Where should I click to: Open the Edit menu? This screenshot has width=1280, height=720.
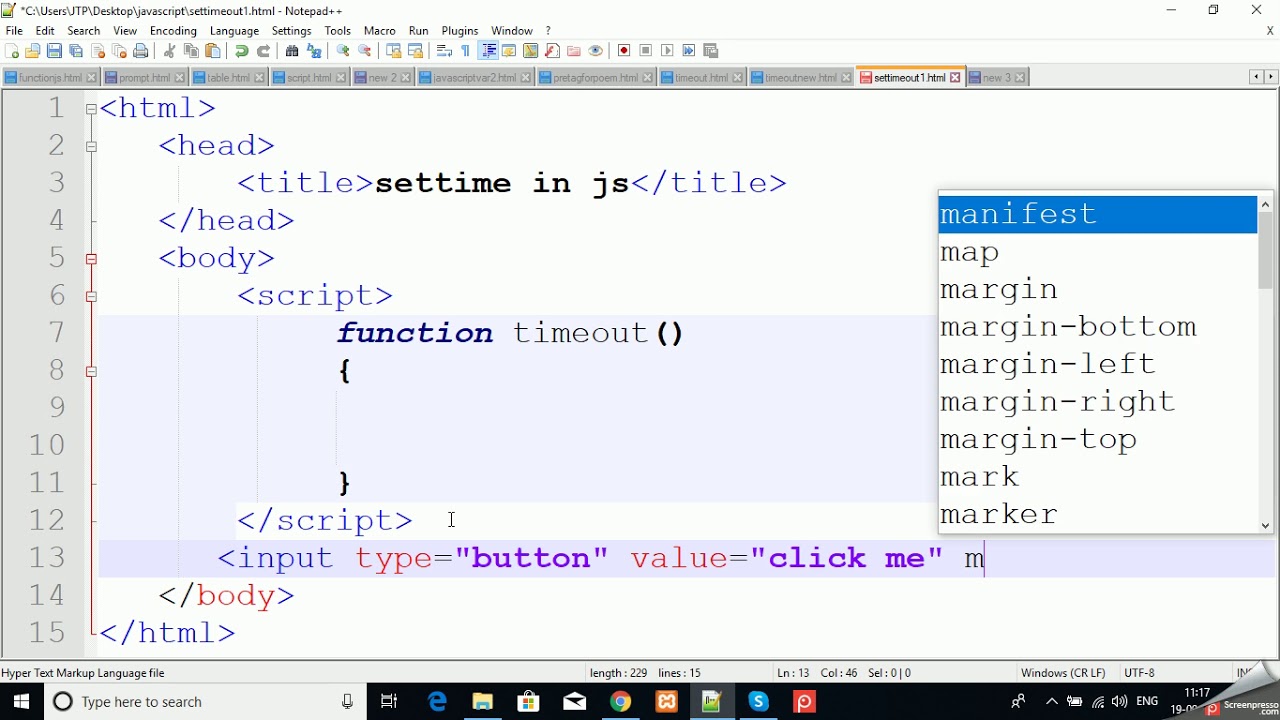click(x=45, y=31)
